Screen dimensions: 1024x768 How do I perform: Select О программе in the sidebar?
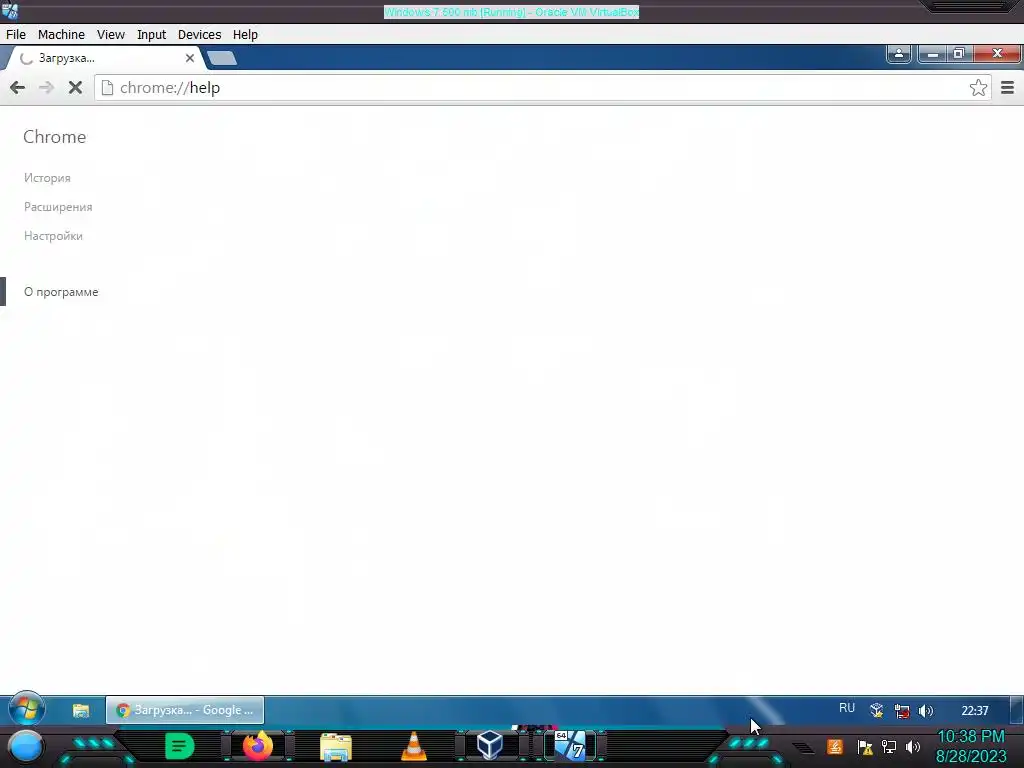click(x=61, y=292)
